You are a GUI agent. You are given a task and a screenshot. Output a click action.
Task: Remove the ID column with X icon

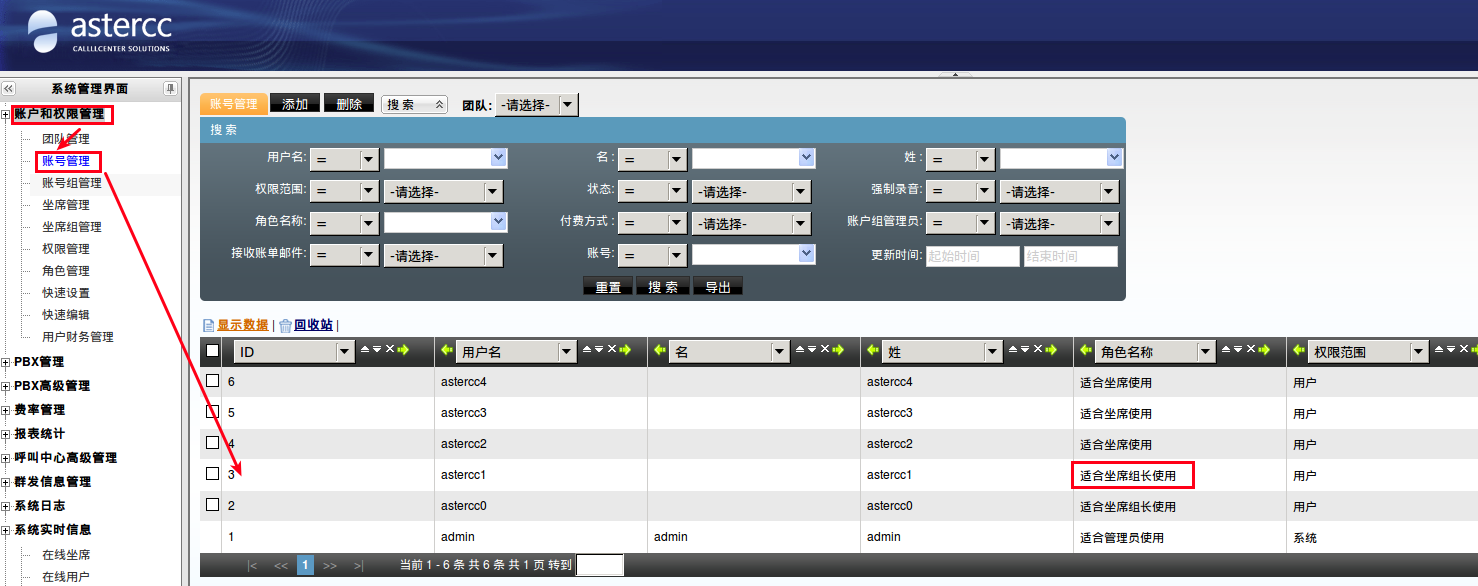pos(390,350)
